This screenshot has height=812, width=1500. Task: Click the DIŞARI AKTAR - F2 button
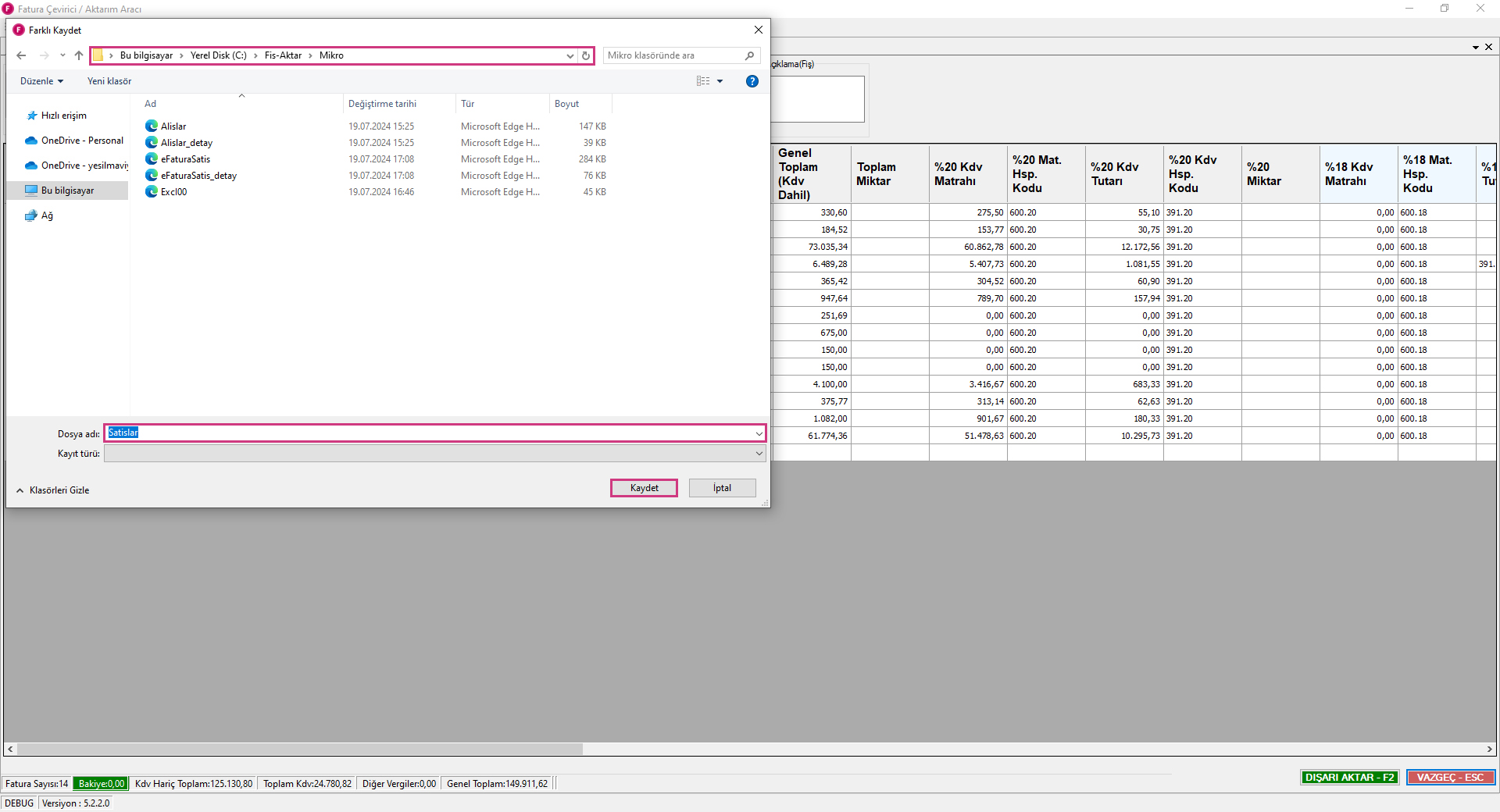pos(1349,778)
